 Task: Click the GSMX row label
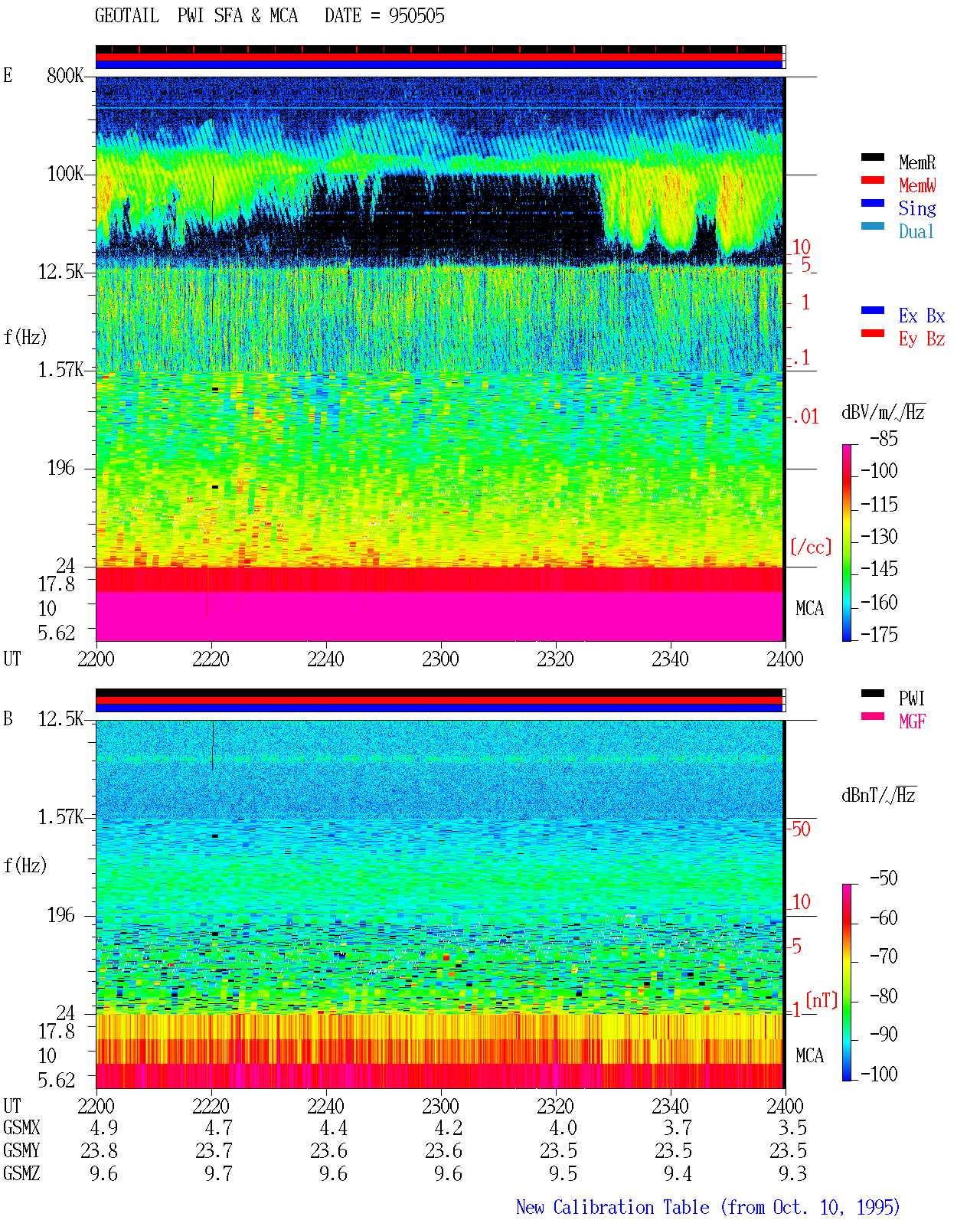[x=21, y=1127]
